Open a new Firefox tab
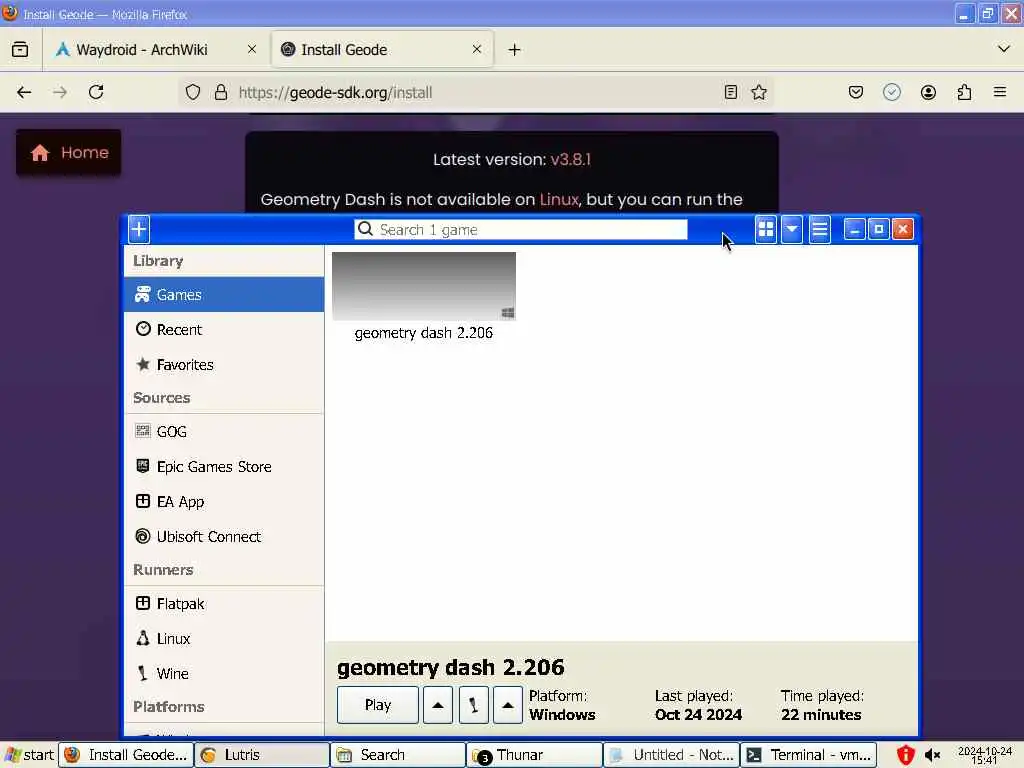The width and height of the screenshot is (1024, 768). pyautogui.click(x=515, y=50)
